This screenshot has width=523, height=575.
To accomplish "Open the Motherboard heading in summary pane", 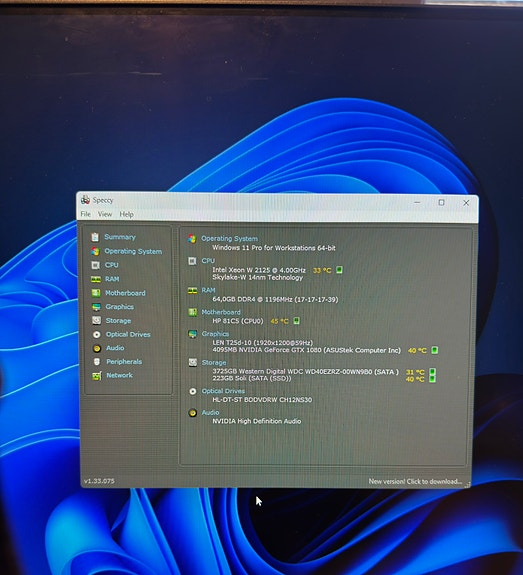I will click(x=221, y=312).
